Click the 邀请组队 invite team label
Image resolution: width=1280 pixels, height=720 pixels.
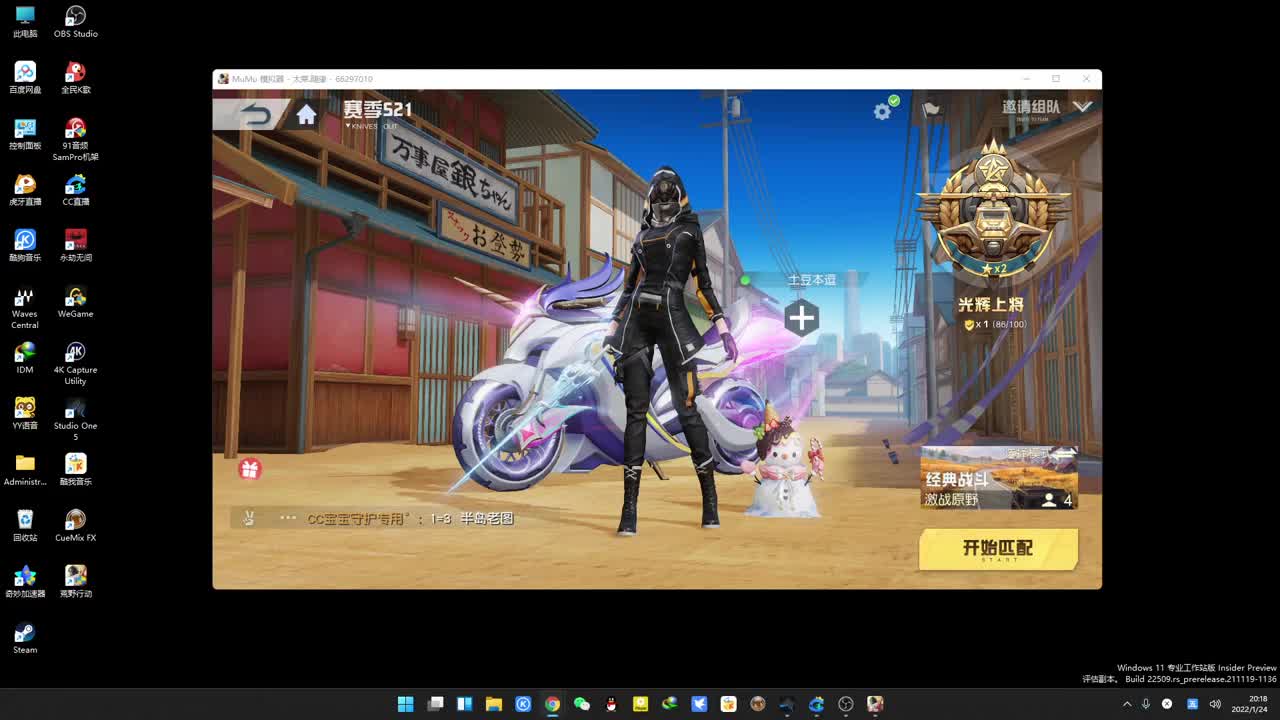1031,107
